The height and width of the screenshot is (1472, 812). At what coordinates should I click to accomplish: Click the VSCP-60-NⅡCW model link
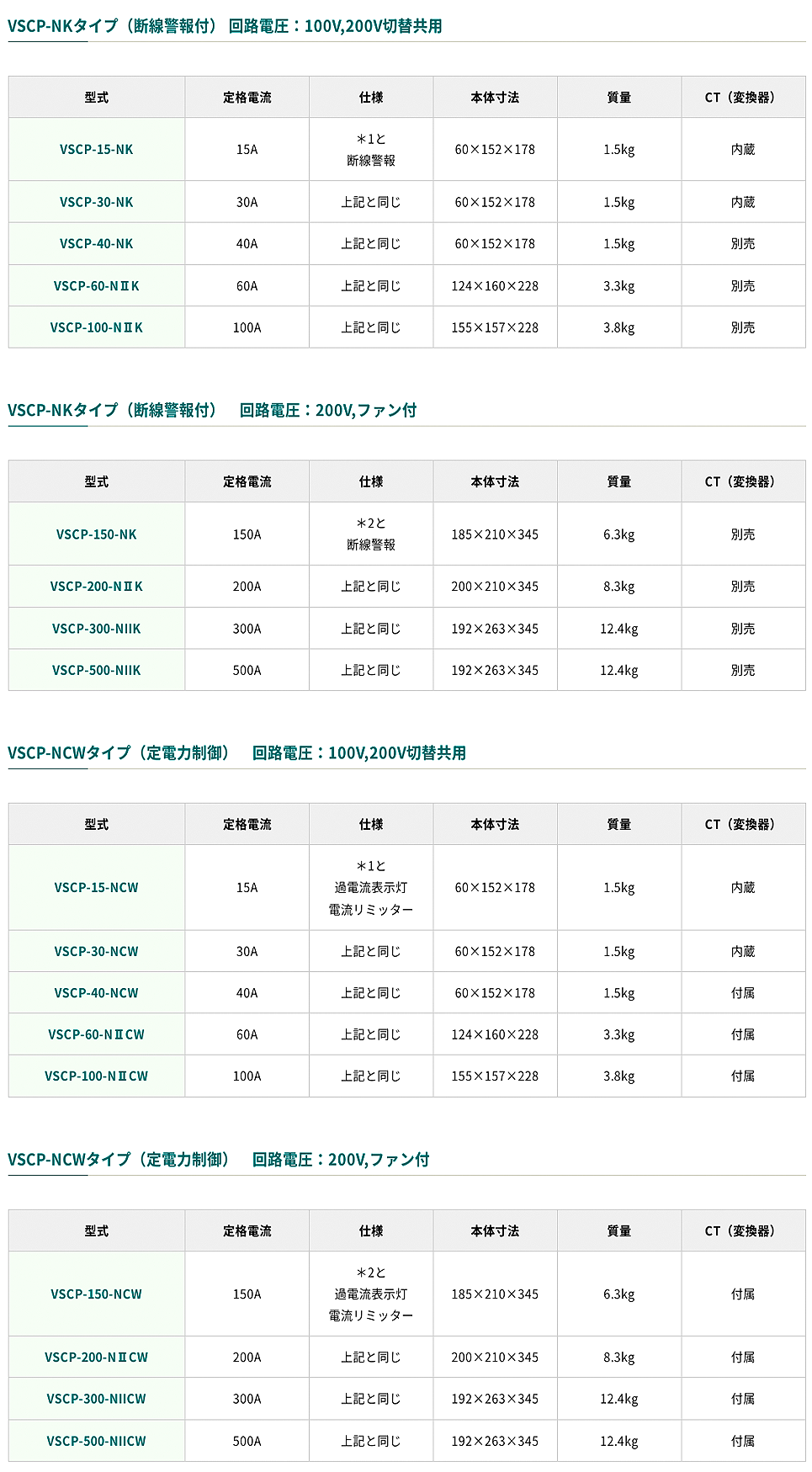pos(96,1034)
